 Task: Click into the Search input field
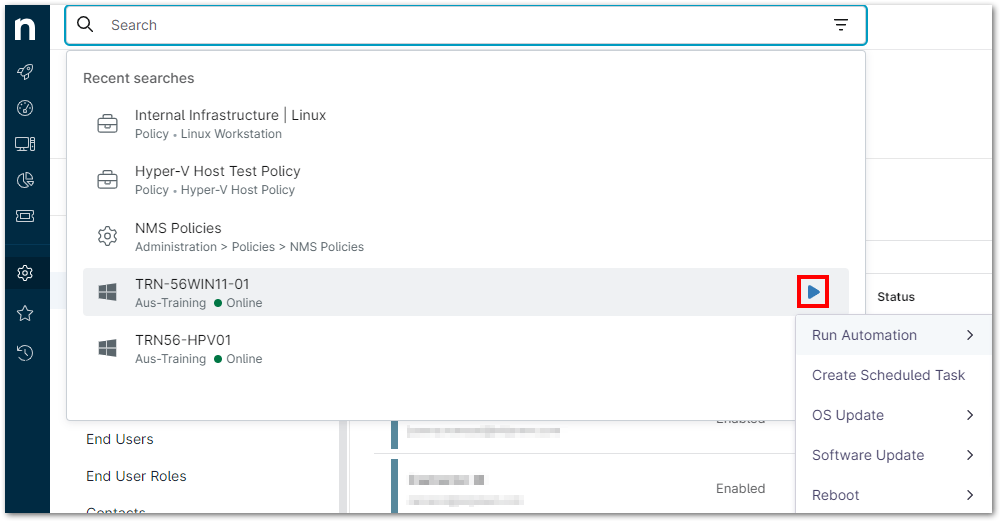tap(460, 25)
